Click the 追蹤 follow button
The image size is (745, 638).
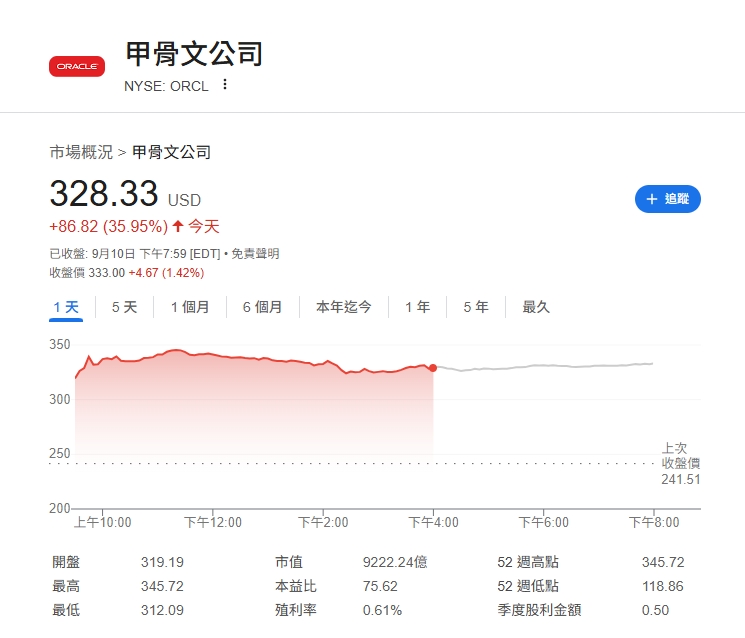pyautogui.click(x=668, y=199)
